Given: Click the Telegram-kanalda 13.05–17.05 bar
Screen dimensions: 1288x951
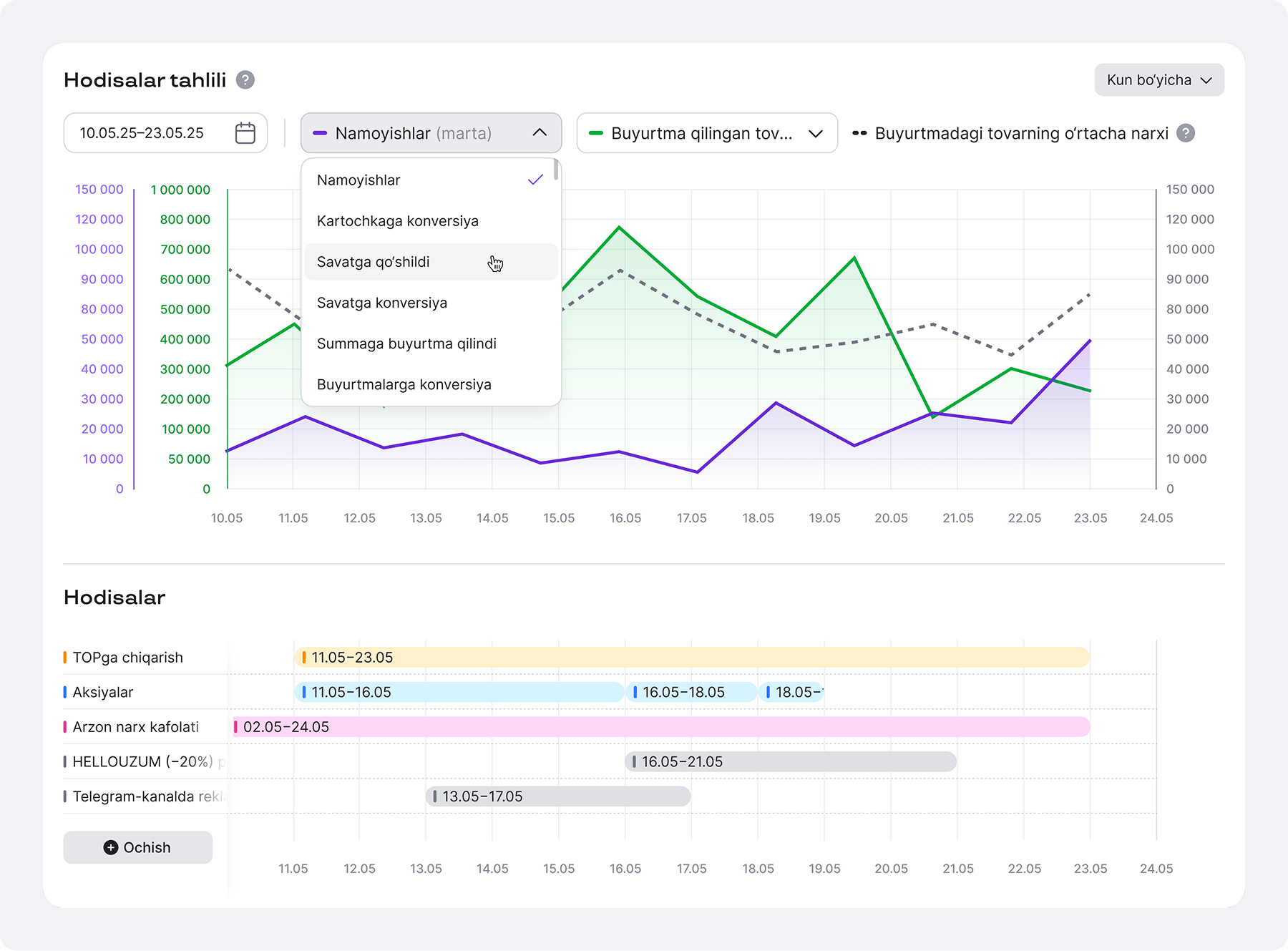Looking at the screenshot, I should pyautogui.click(x=558, y=796).
